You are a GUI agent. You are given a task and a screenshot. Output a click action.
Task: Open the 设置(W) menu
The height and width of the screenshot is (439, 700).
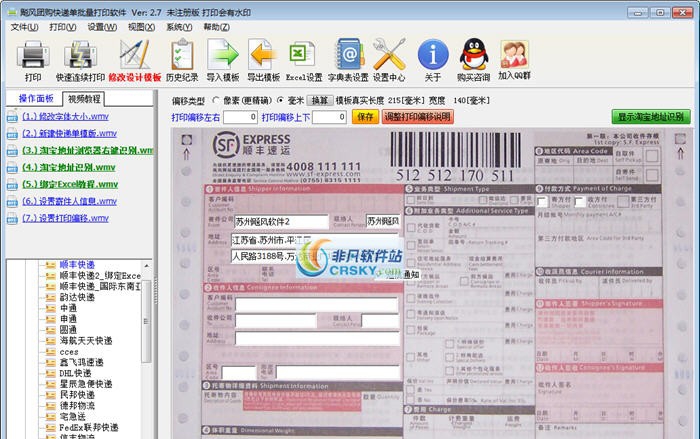(102, 27)
